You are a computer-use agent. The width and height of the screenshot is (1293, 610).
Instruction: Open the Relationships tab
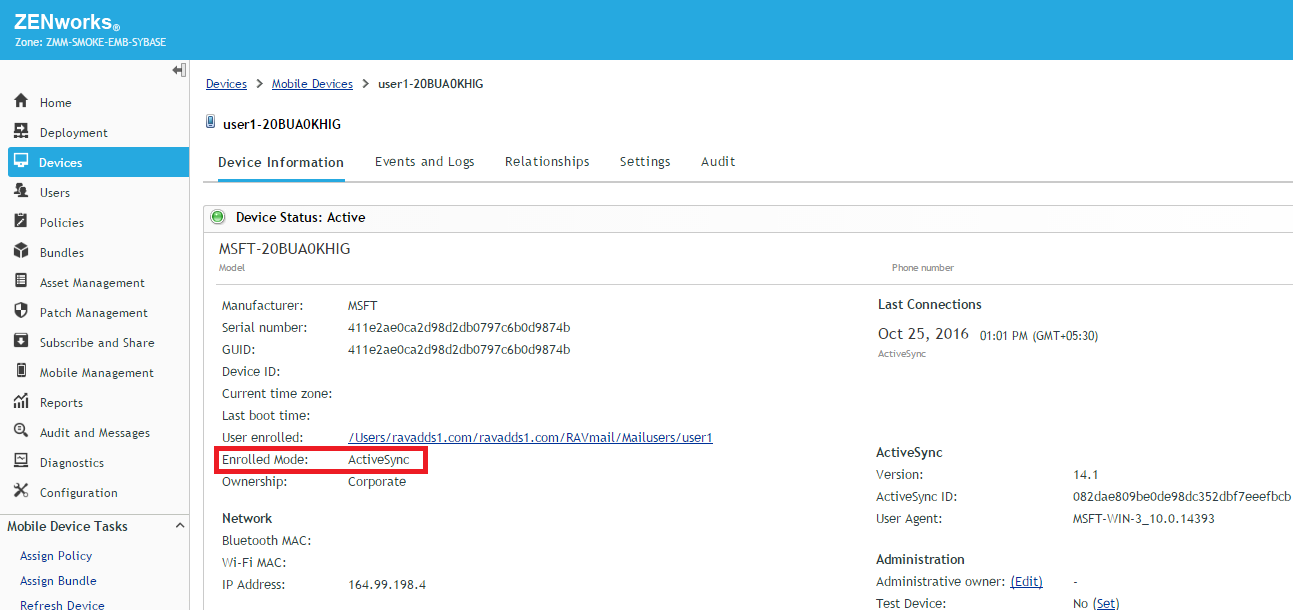coord(547,161)
